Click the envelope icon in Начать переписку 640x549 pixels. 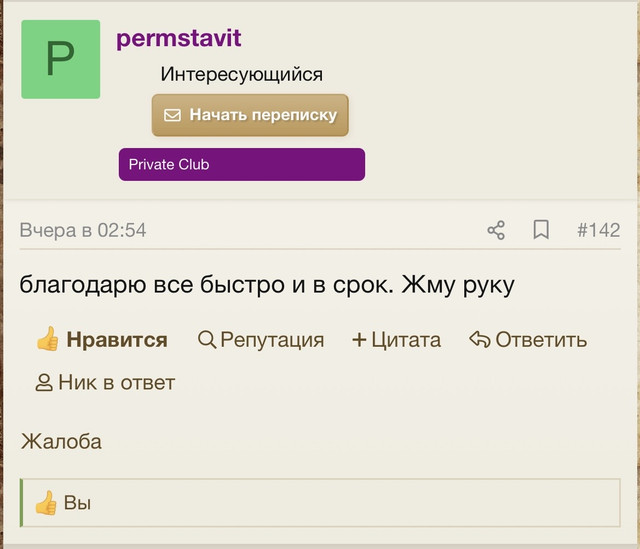point(172,115)
